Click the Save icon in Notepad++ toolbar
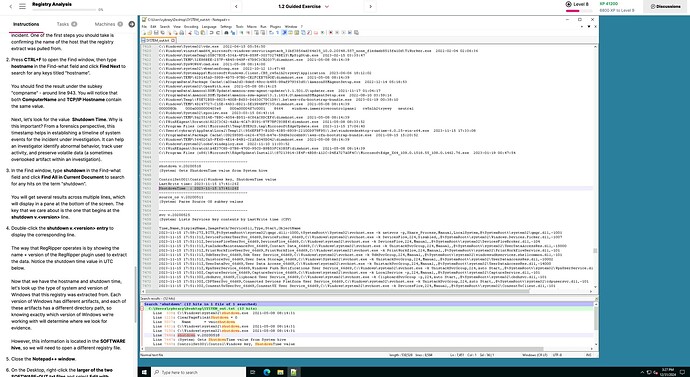This screenshot has width=690, height=377. (x=156, y=33)
